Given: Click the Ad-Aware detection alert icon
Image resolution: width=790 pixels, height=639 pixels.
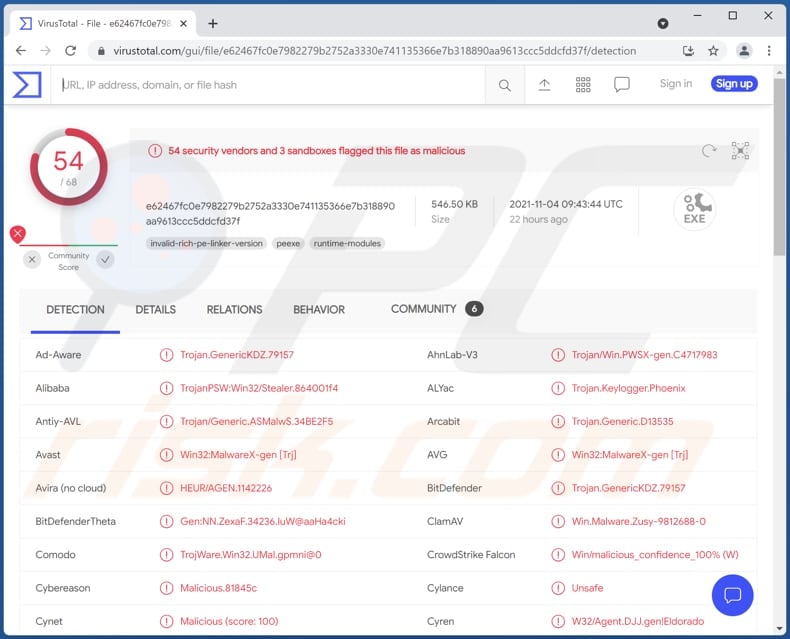Looking at the screenshot, I should coord(166,355).
